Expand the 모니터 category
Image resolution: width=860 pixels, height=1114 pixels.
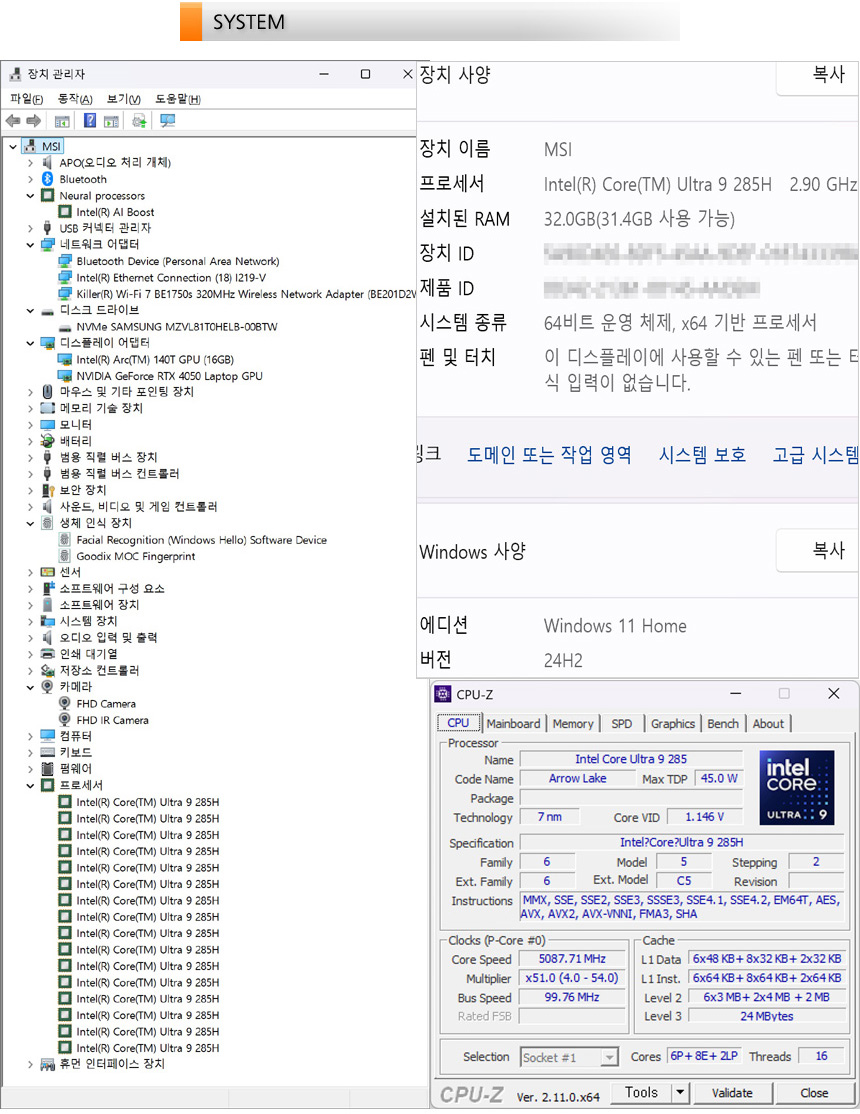click(31, 425)
